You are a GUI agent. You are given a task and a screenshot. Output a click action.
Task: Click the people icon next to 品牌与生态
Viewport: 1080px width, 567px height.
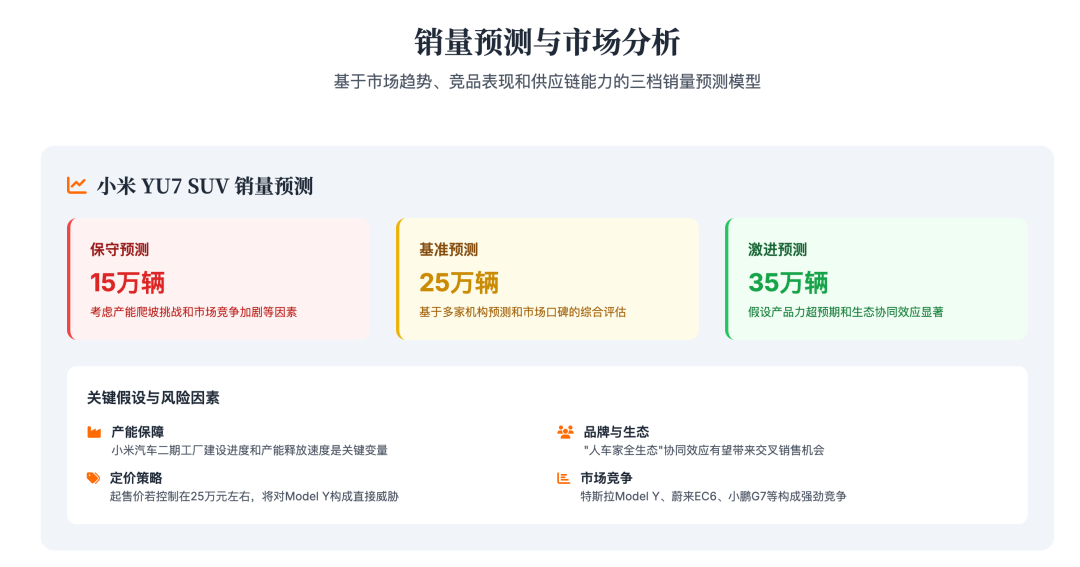(x=565, y=432)
